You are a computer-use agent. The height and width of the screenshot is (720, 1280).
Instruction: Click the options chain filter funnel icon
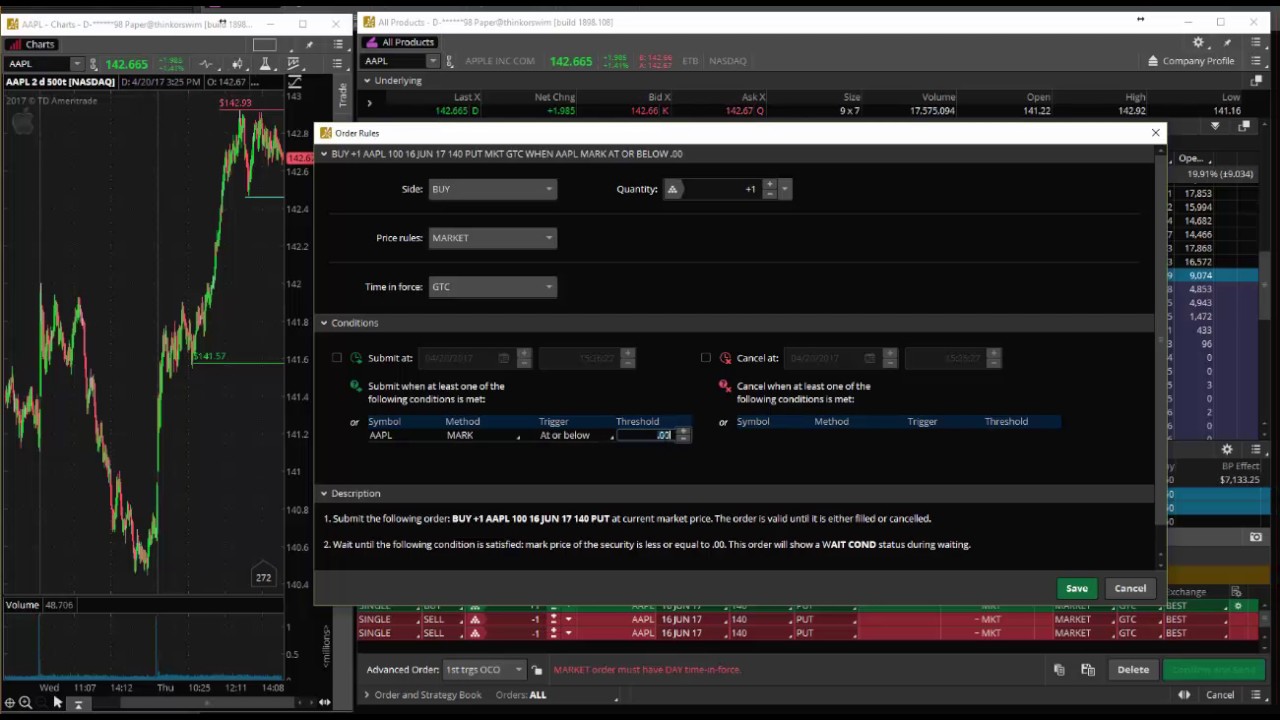(1215, 126)
